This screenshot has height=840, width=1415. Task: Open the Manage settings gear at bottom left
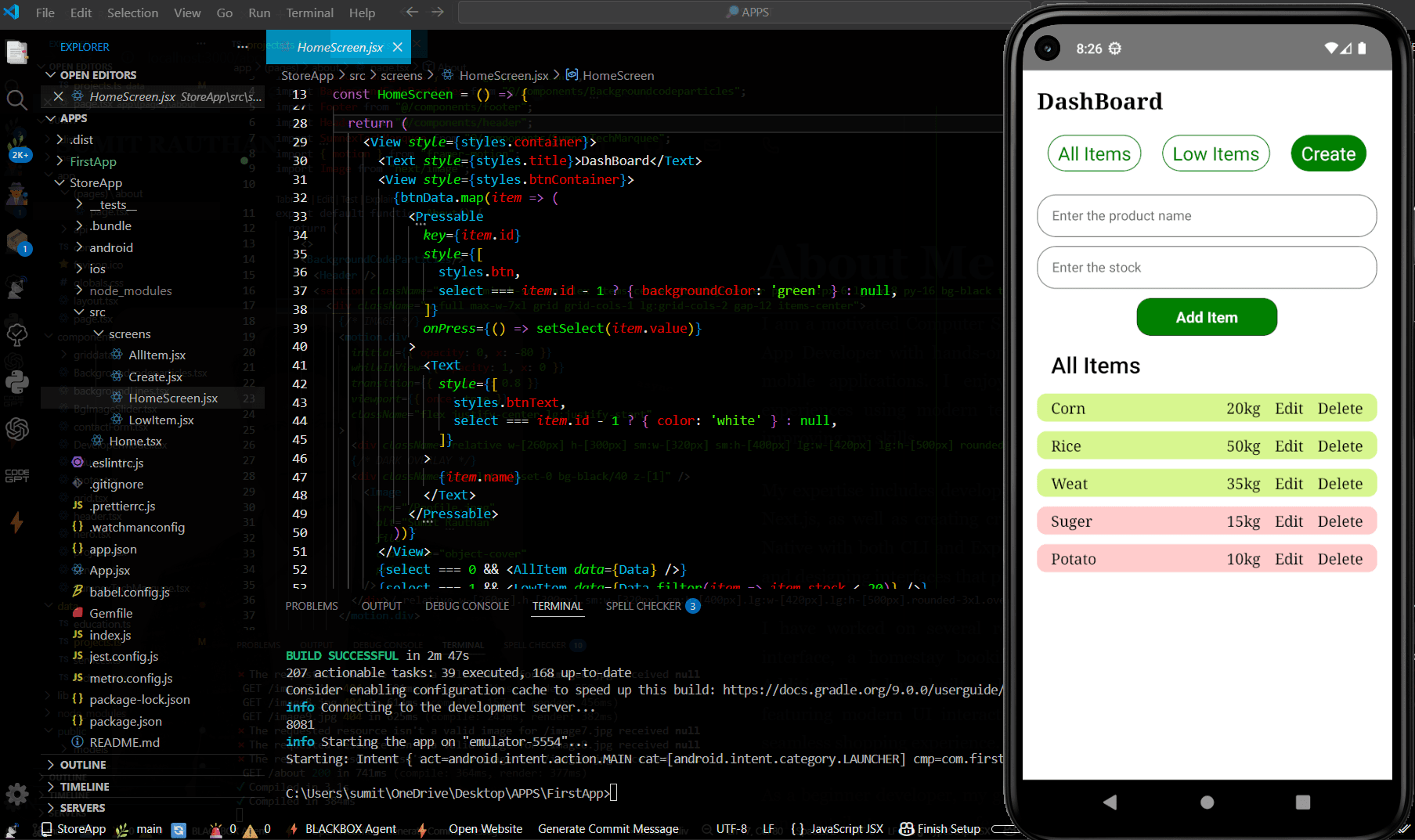(x=16, y=794)
